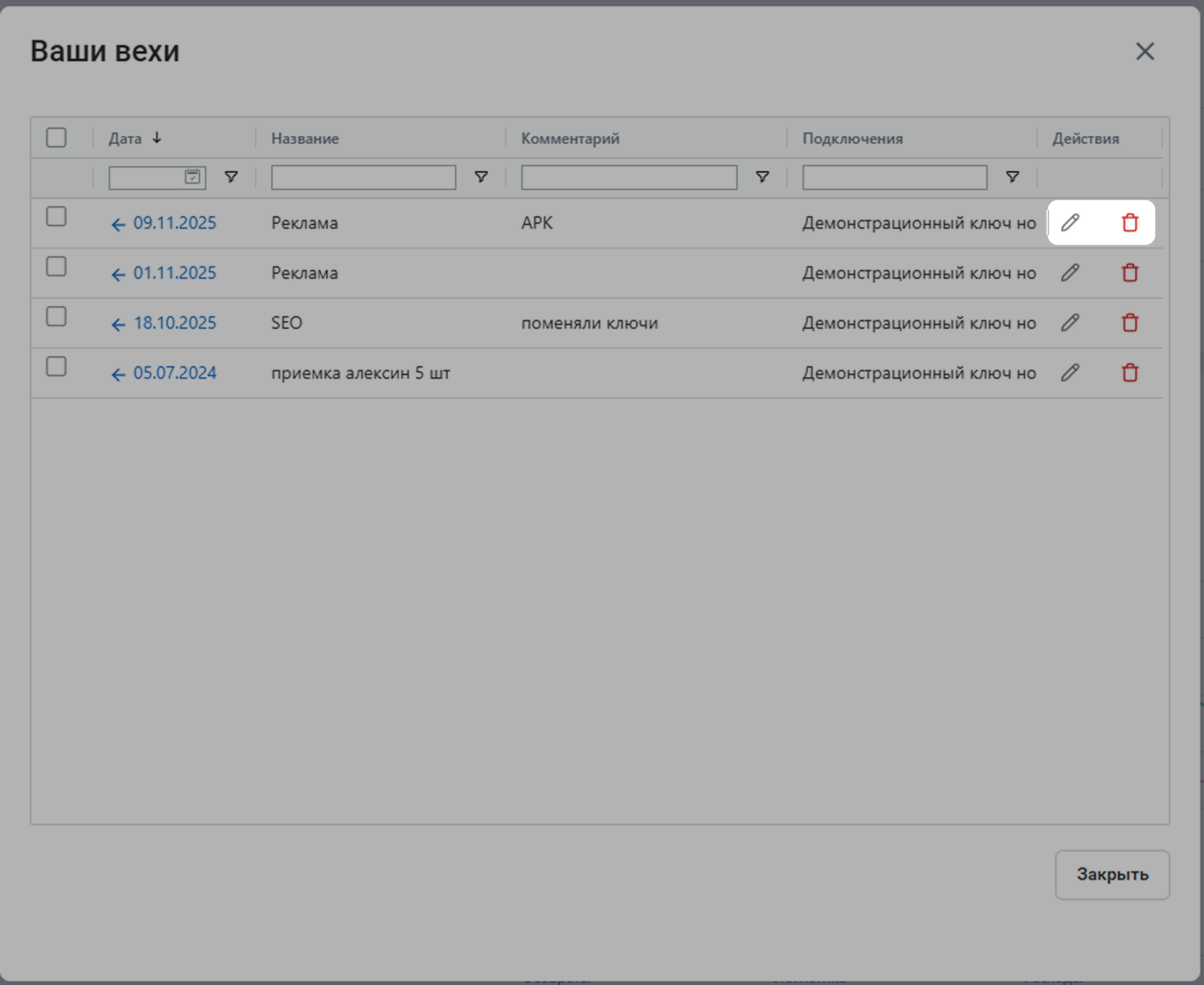The width and height of the screenshot is (1204, 985).
Task: Check the 09.11.2025 row checkbox
Action: 56,217
